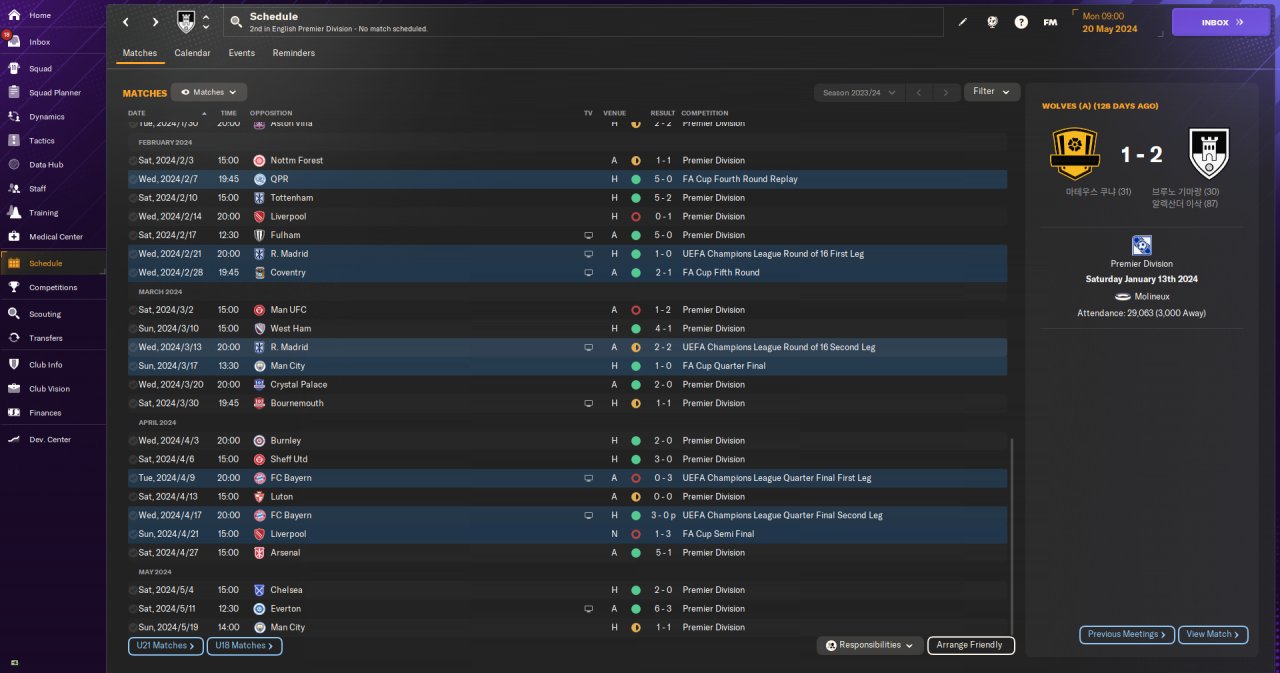The width and height of the screenshot is (1280, 673).
Task: Open the help question mark icon
Action: [1021, 22]
